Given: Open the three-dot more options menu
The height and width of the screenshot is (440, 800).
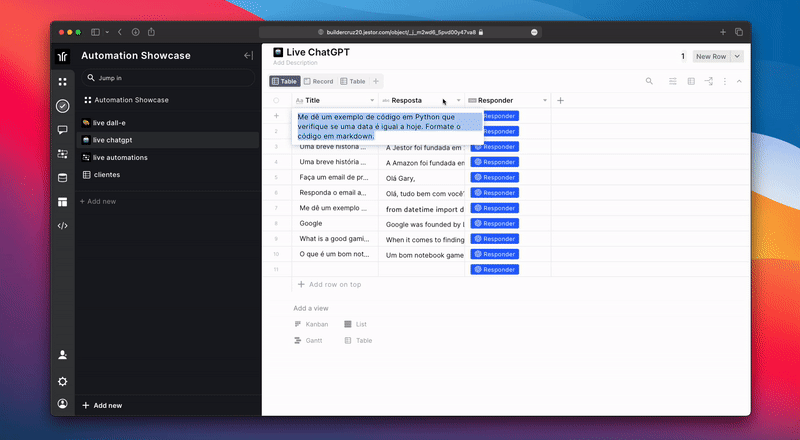Looking at the screenshot, I should click(724, 81).
